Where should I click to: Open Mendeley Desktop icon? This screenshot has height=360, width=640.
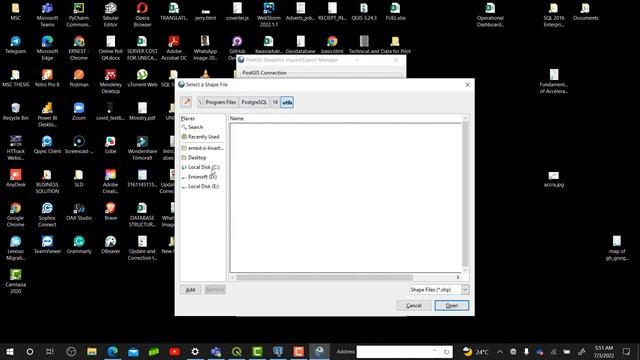pos(111,81)
